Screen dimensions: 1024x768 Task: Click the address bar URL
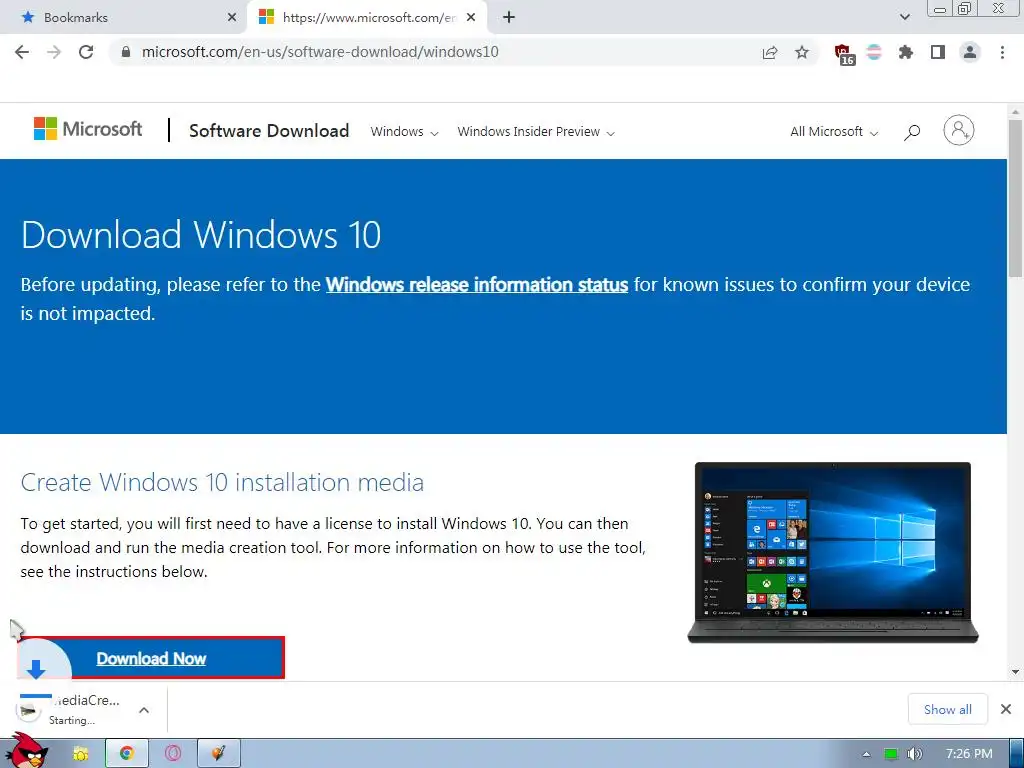(x=320, y=52)
